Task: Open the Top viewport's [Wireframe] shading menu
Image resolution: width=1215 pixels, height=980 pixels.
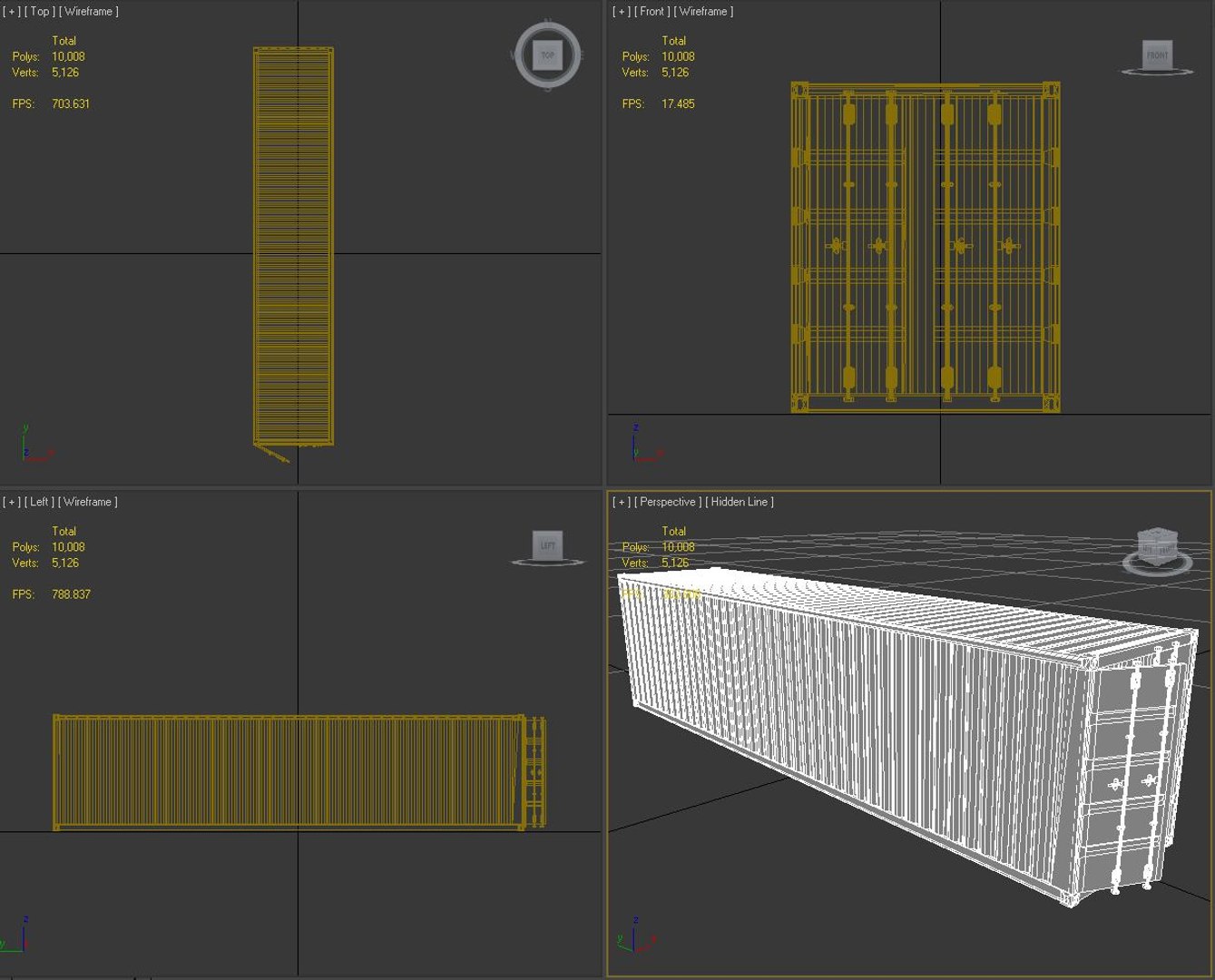Action: (x=89, y=12)
